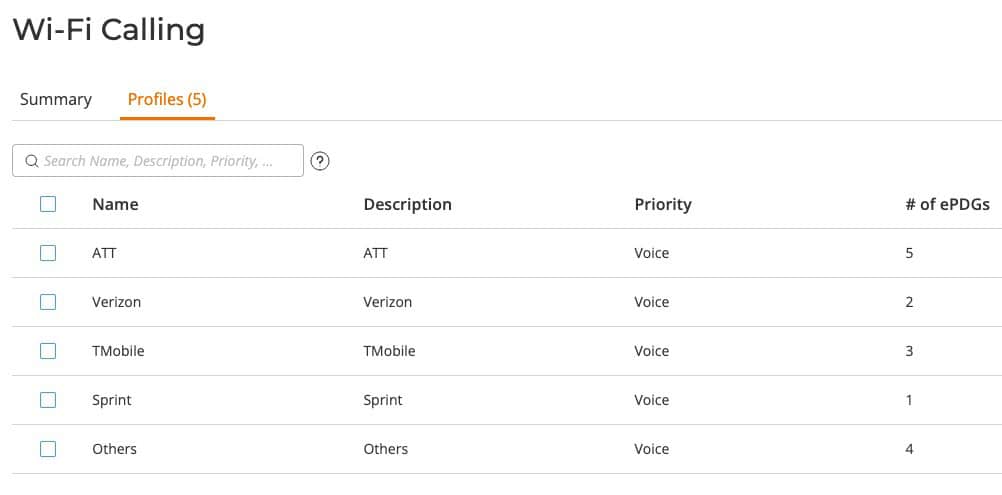The height and width of the screenshot is (495, 1002).
Task: Focus the profile search field
Action: pyautogui.click(x=165, y=161)
